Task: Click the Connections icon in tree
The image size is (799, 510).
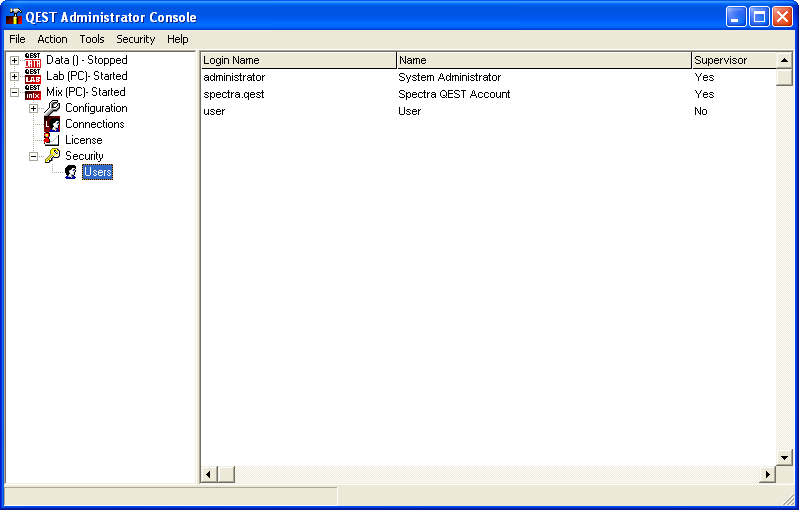Action: [52, 124]
